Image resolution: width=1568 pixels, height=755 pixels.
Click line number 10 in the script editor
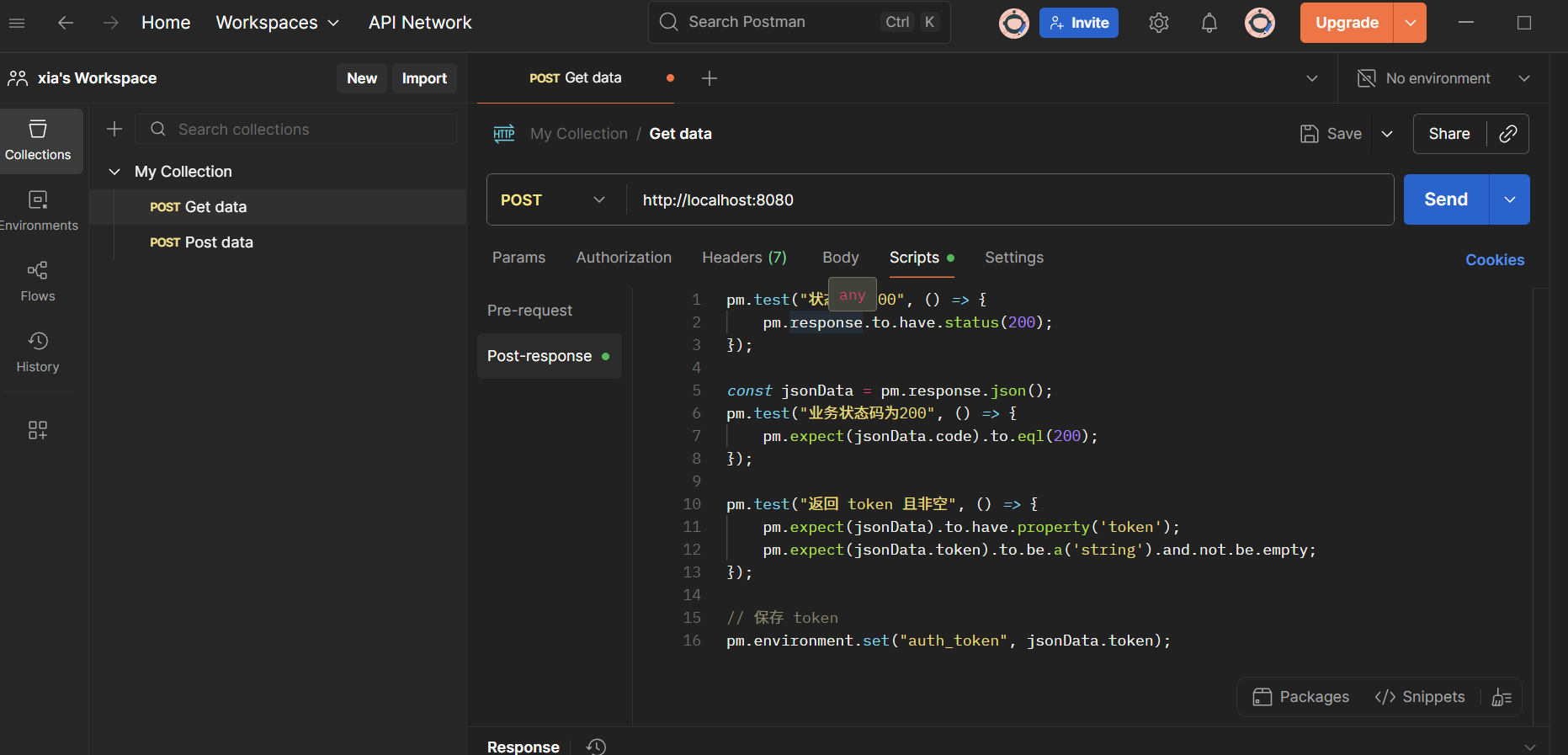coord(692,504)
